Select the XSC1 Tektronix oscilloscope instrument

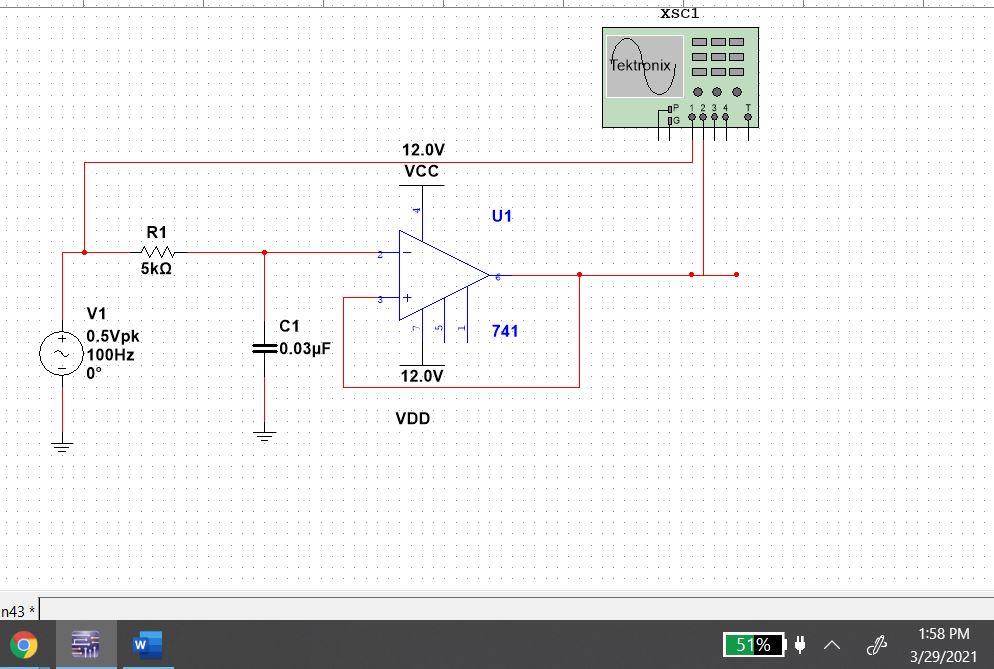[x=680, y=77]
